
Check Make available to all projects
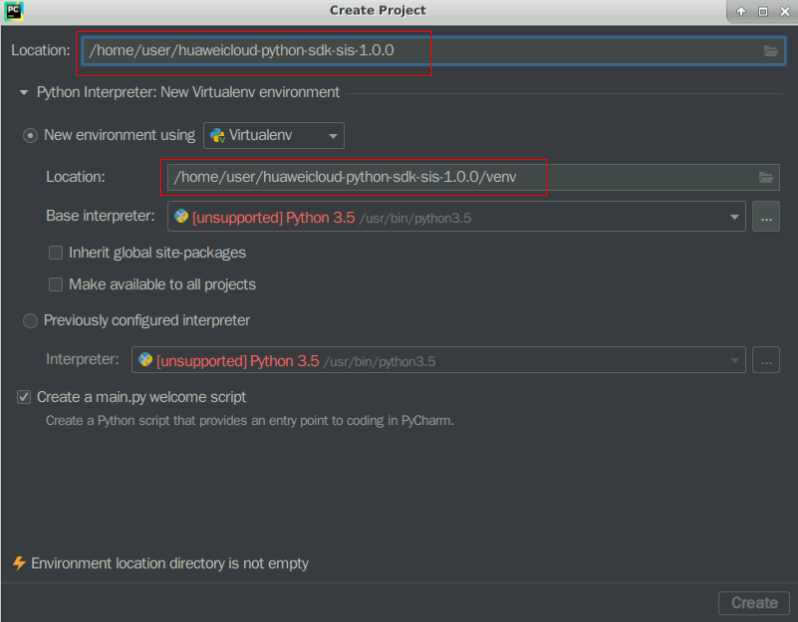coord(56,285)
